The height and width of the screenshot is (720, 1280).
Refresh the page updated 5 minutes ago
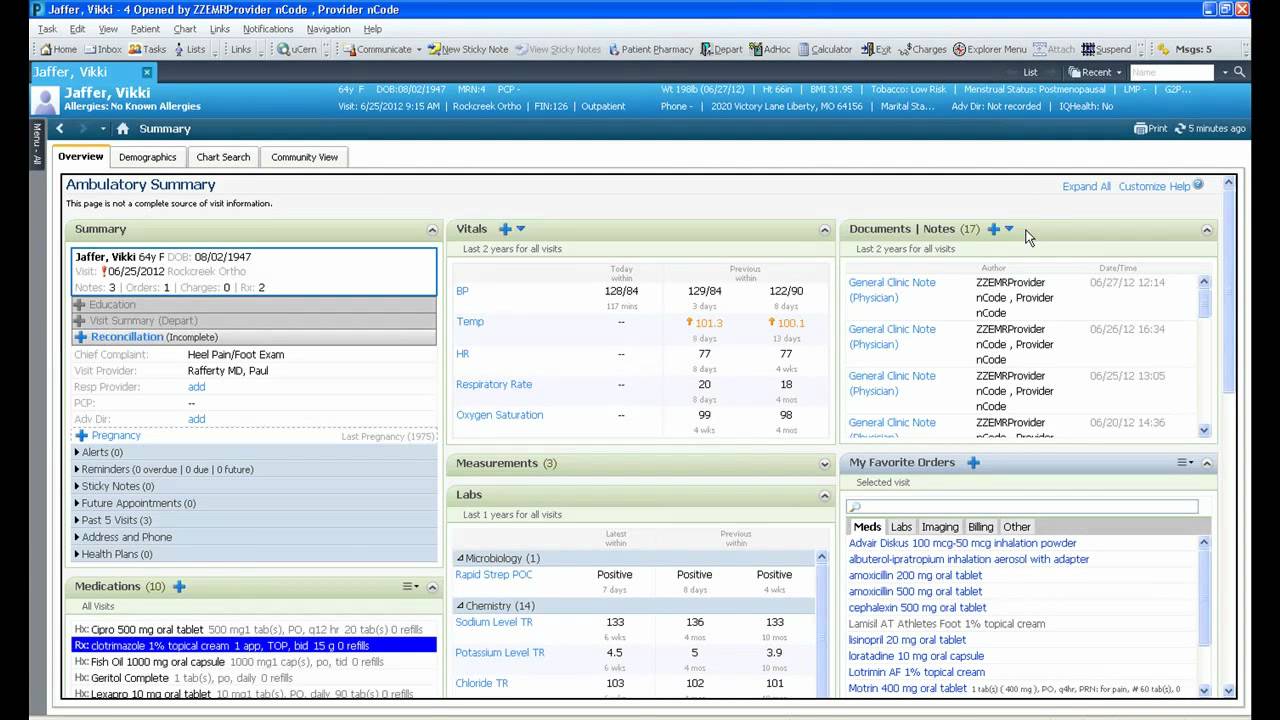point(1210,129)
